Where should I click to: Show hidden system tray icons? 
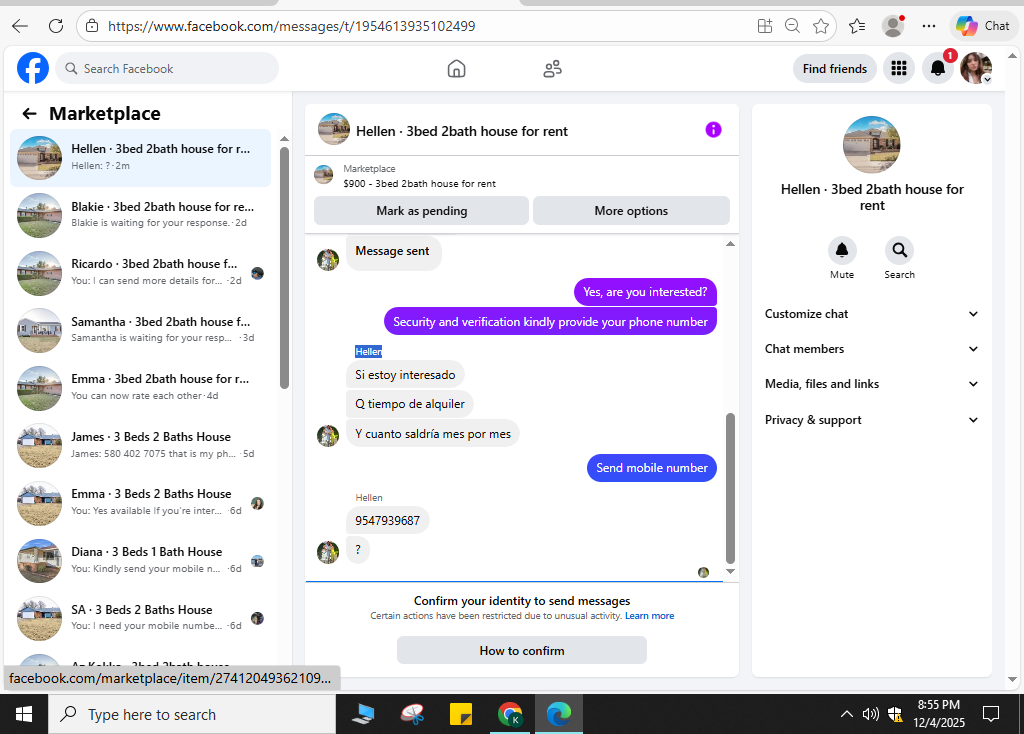click(846, 714)
